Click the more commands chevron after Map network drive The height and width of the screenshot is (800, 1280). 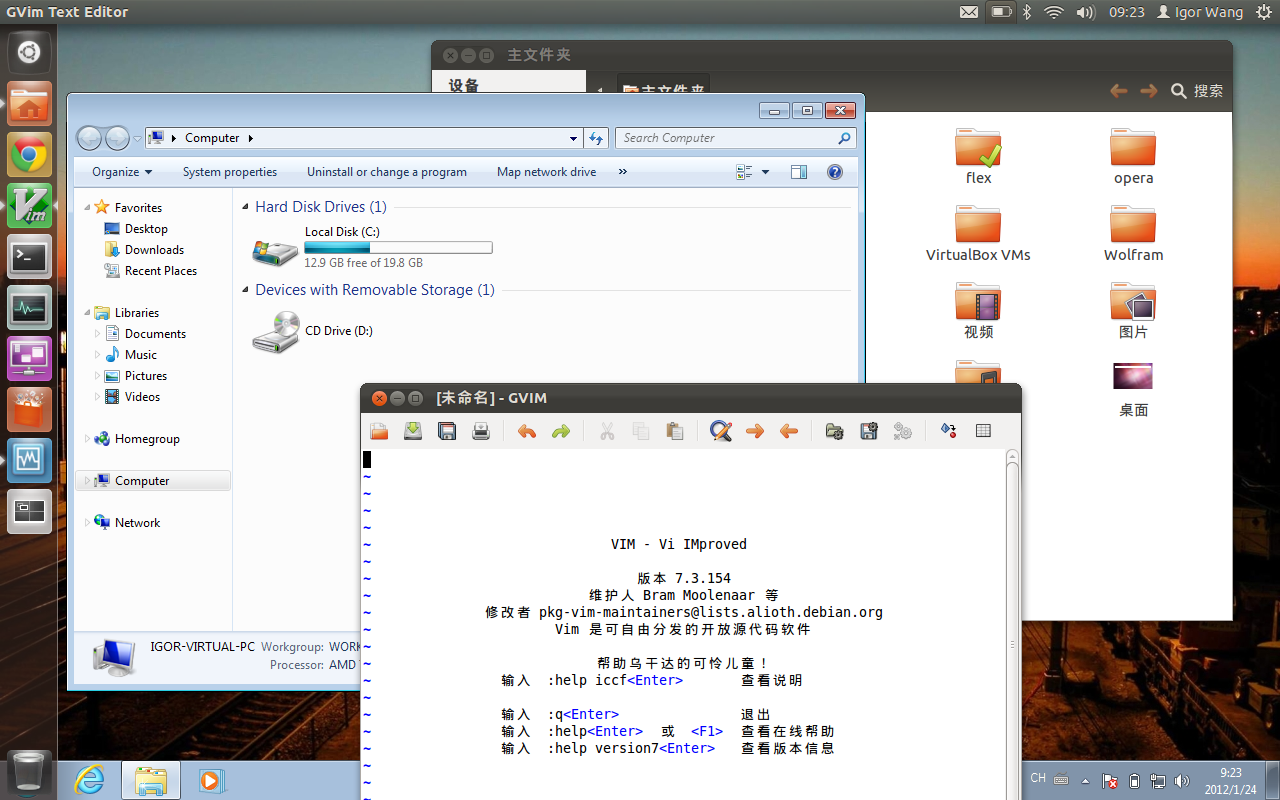[x=623, y=172]
